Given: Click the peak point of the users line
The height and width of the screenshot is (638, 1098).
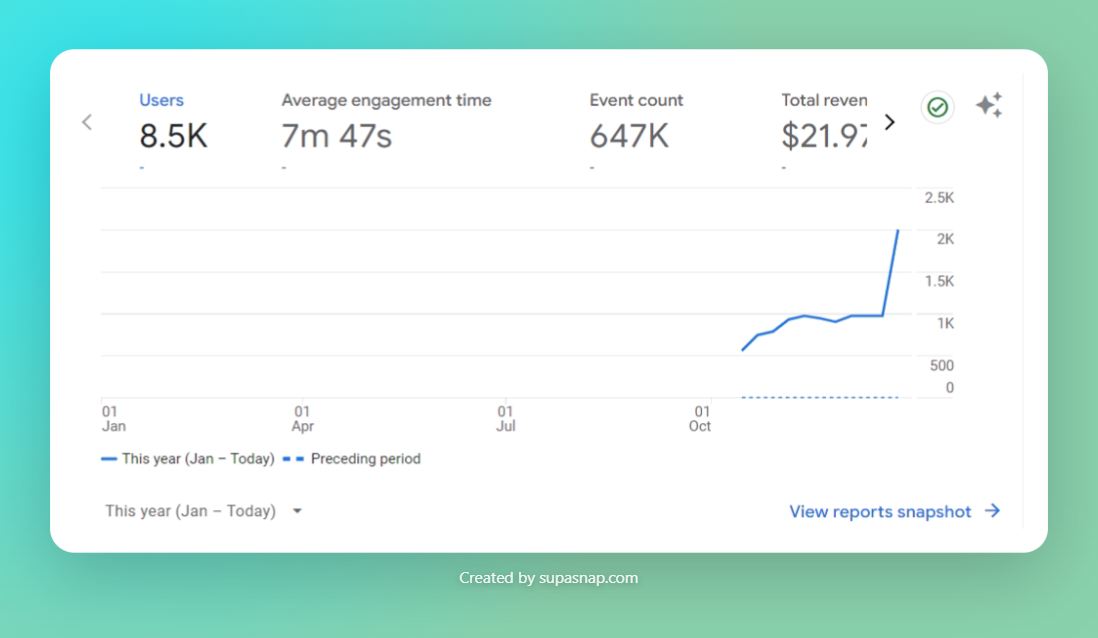Looking at the screenshot, I should 898,231.
